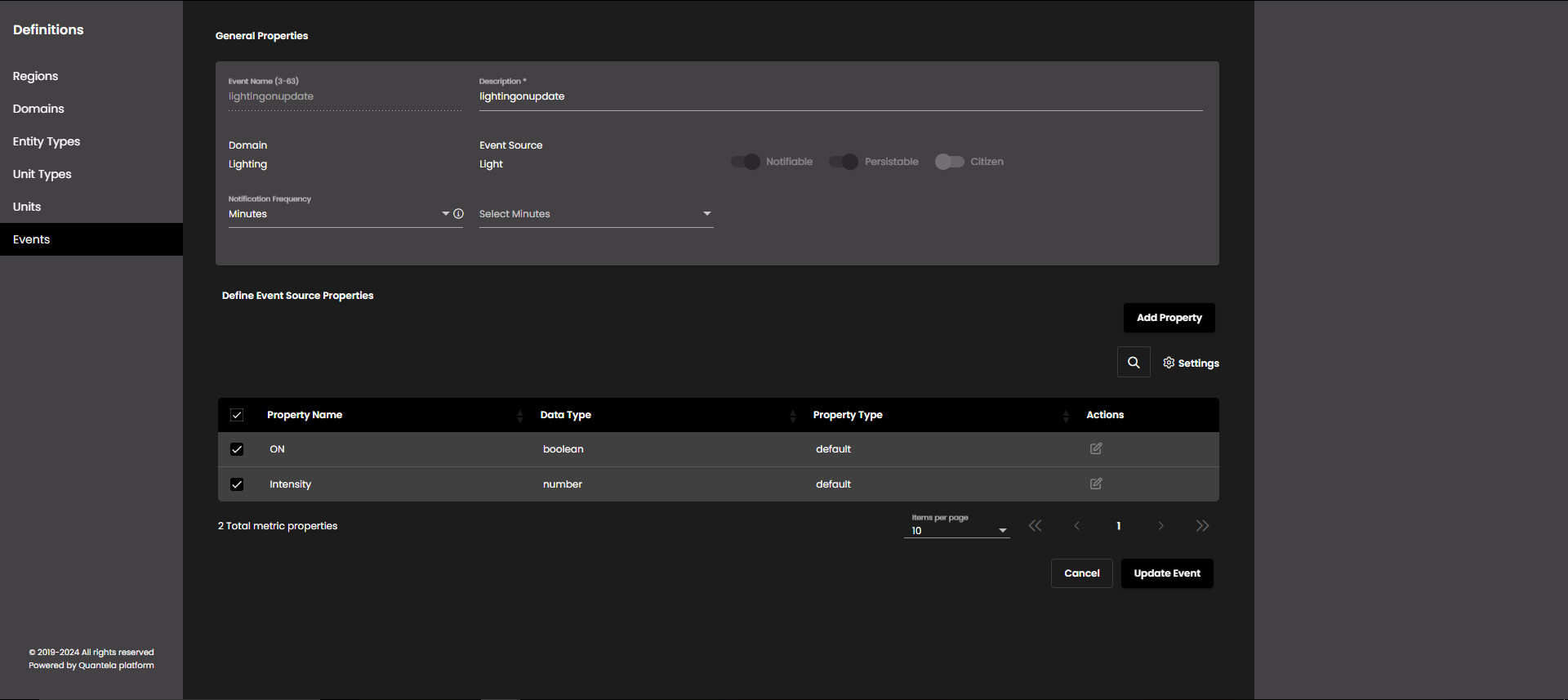Click the search magnifier icon button

(x=1134, y=362)
